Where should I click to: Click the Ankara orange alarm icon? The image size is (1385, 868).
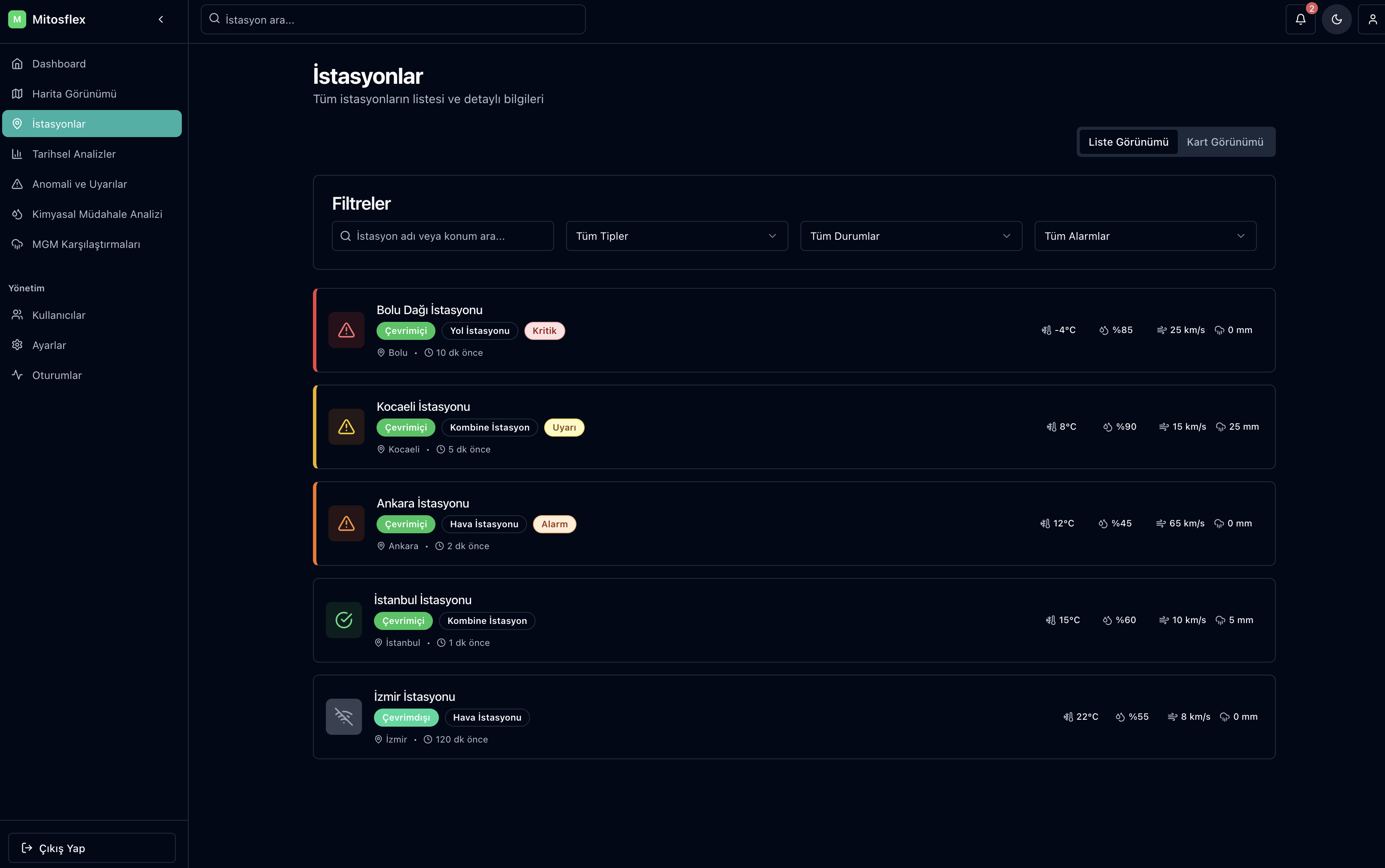point(346,523)
